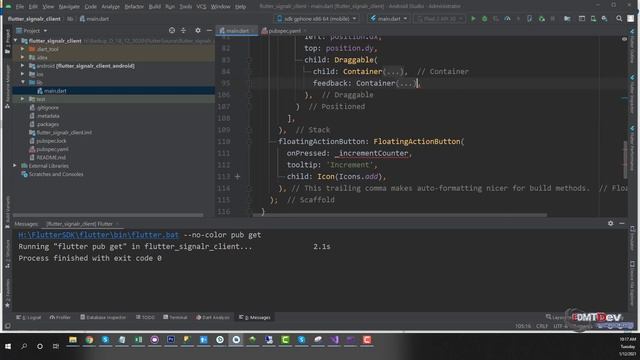Click the hot reload lightning icon
Screen dimensions: 640x360
pyautogui.click(x=519, y=19)
